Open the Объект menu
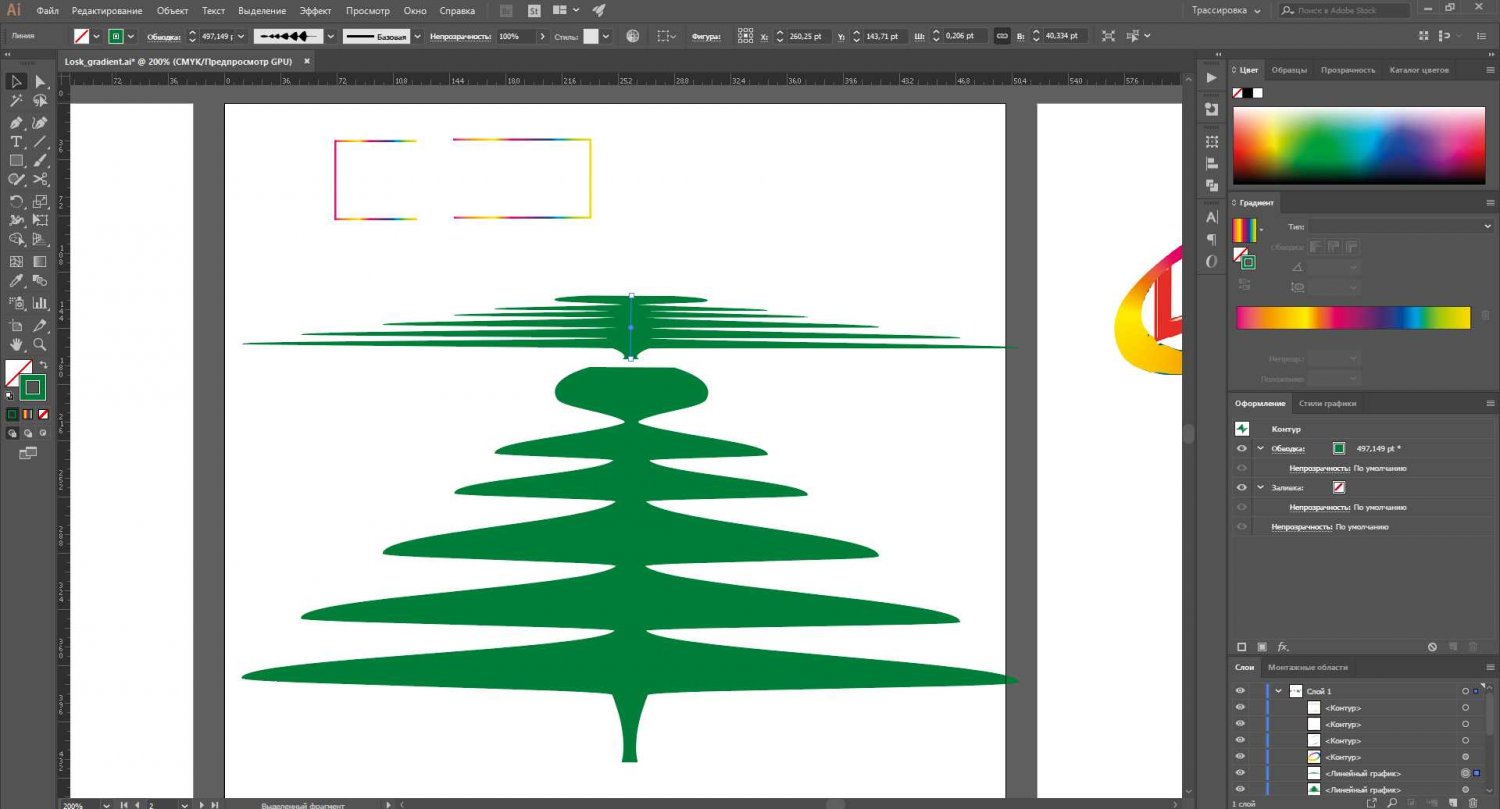Screen dimensions: 1500x809 (173, 11)
